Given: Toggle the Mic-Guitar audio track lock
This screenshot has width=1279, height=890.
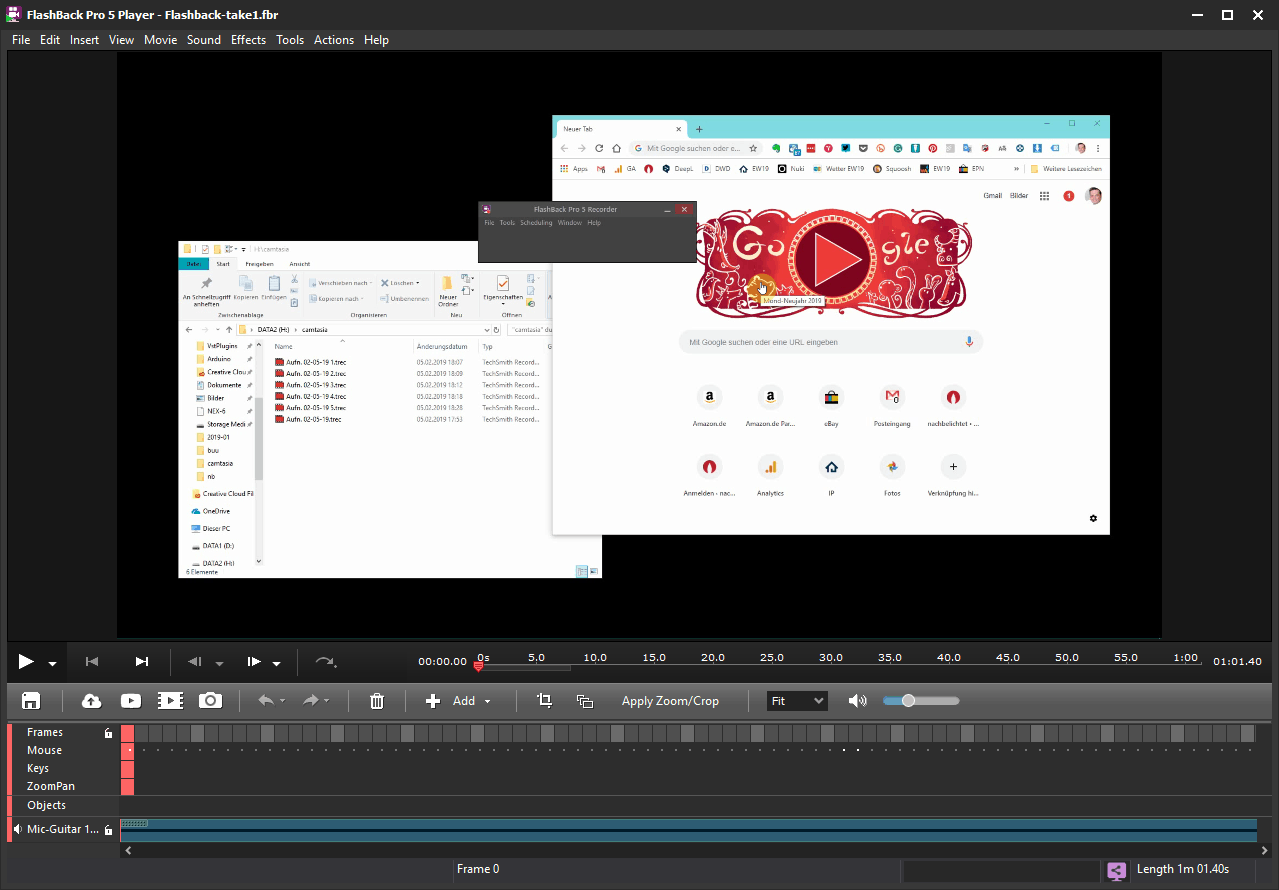Looking at the screenshot, I should pyautogui.click(x=109, y=830).
